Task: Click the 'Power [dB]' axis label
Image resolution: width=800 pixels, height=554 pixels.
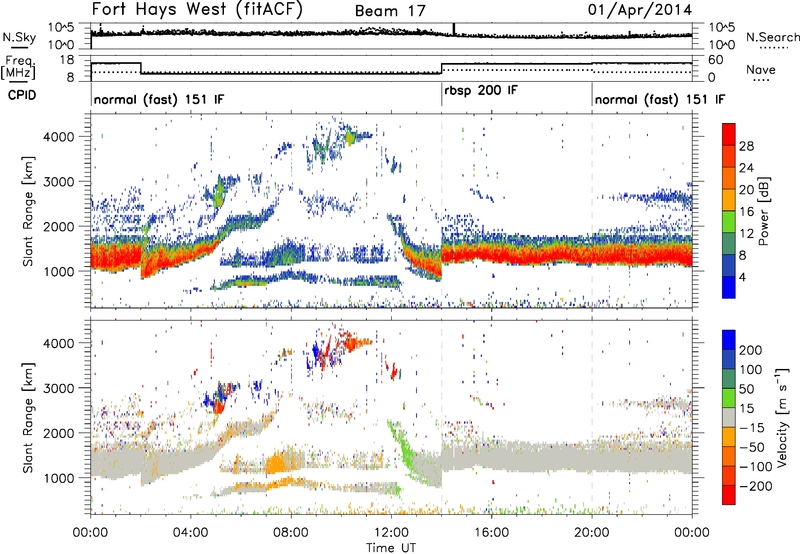Action: pyautogui.click(x=763, y=211)
